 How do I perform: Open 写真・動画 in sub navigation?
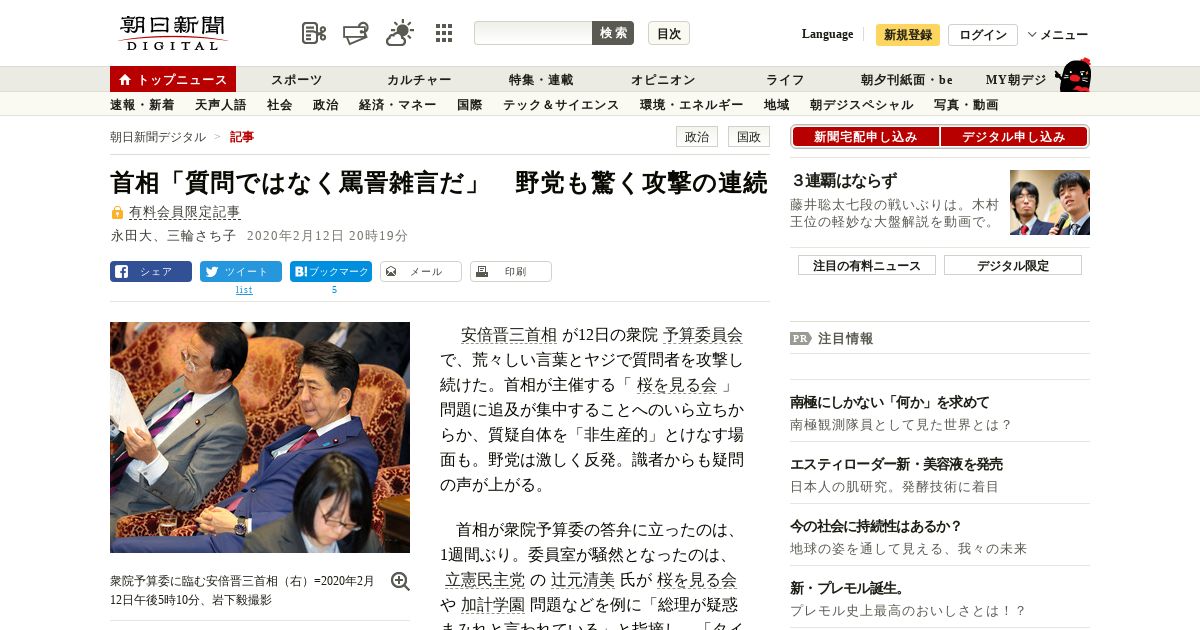[x=966, y=104]
